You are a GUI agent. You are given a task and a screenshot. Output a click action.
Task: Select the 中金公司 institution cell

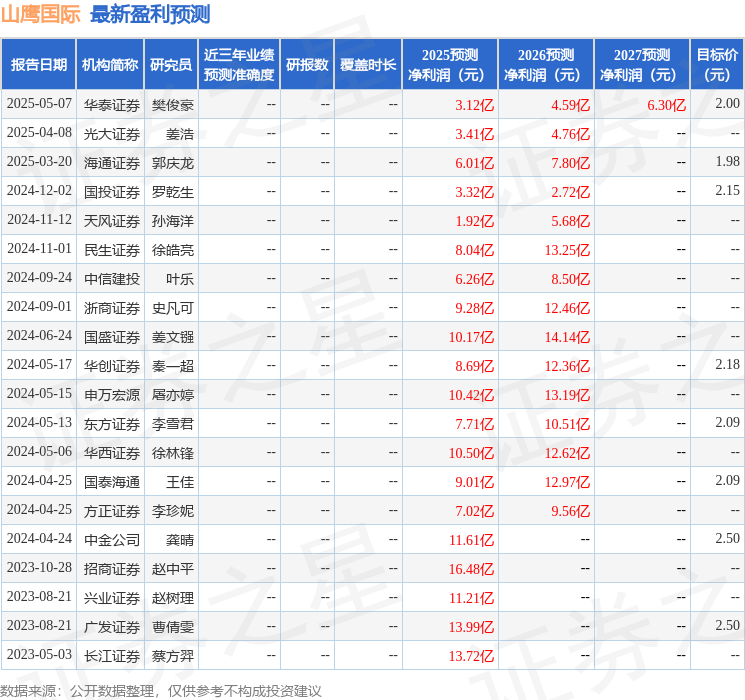pos(112,540)
